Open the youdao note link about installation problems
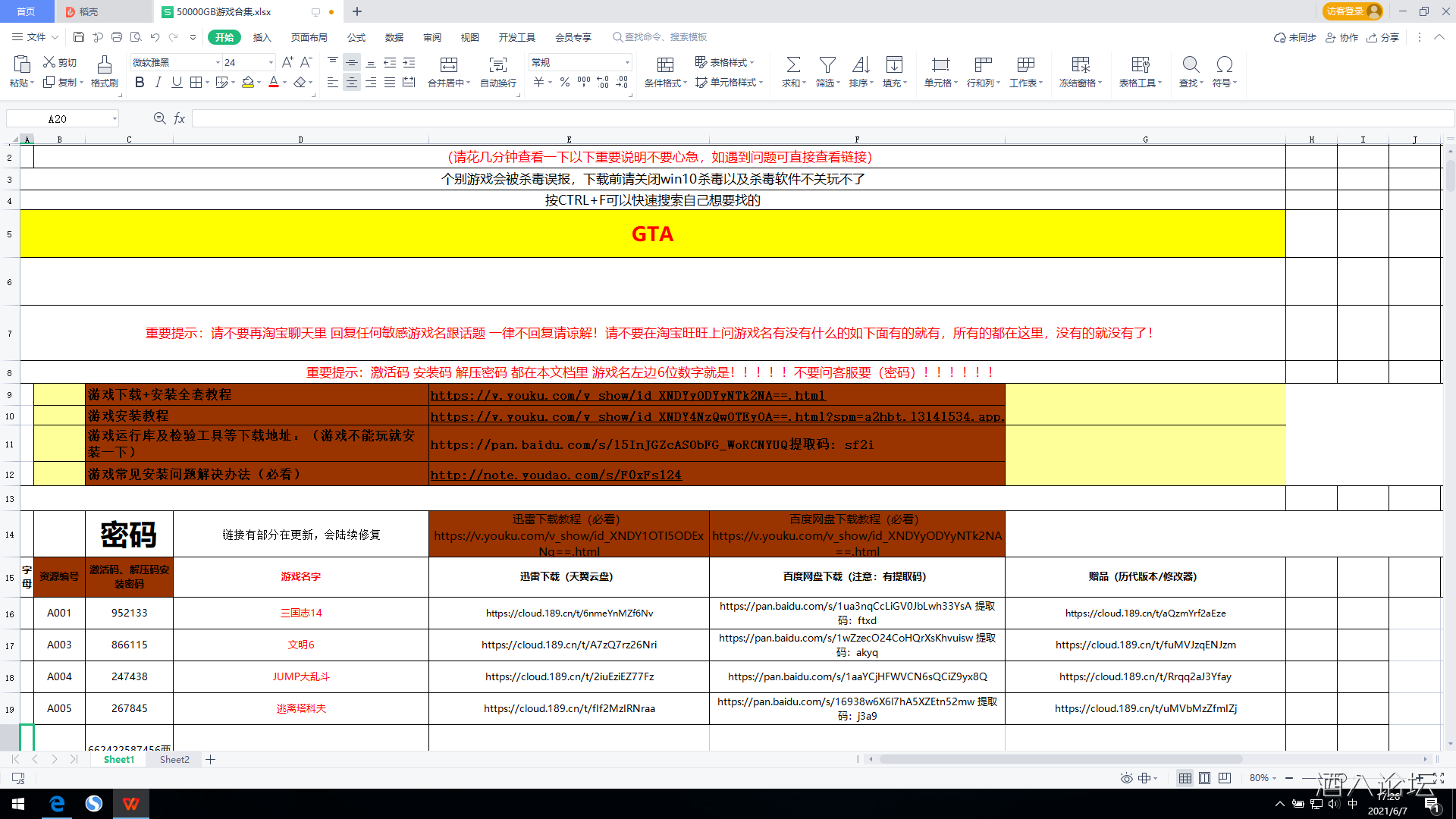 pos(556,475)
